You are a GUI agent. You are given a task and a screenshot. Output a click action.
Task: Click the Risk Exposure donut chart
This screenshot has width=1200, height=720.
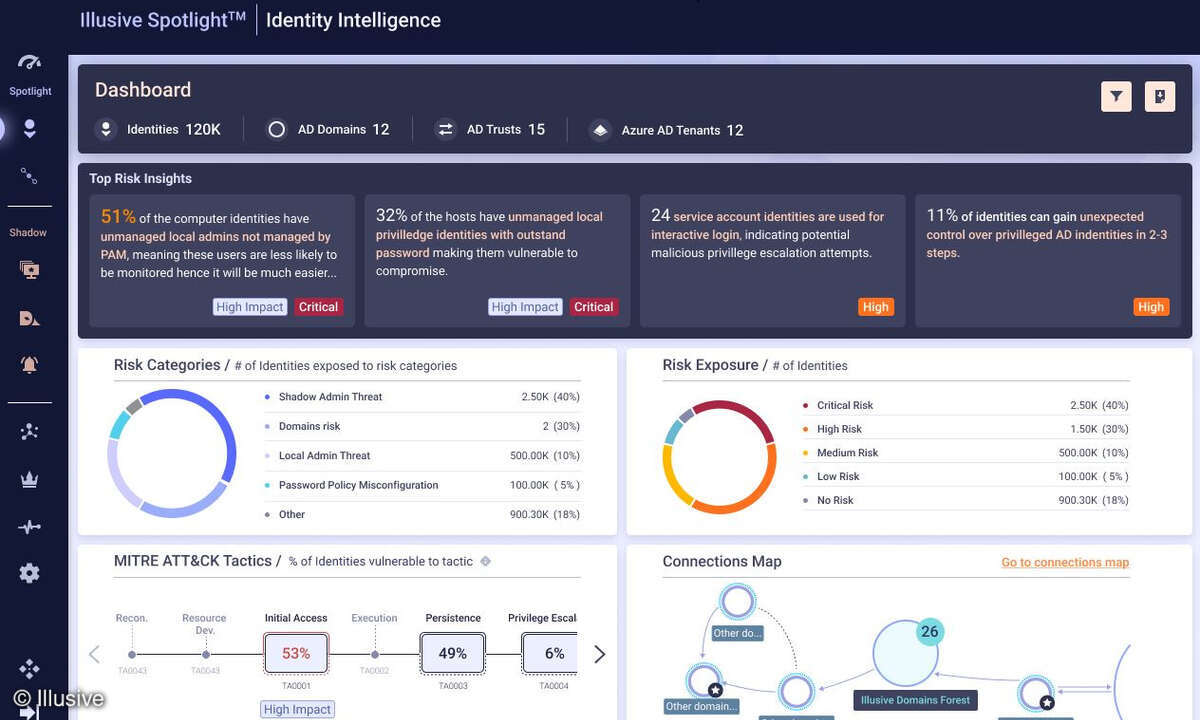pyautogui.click(x=720, y=457)
